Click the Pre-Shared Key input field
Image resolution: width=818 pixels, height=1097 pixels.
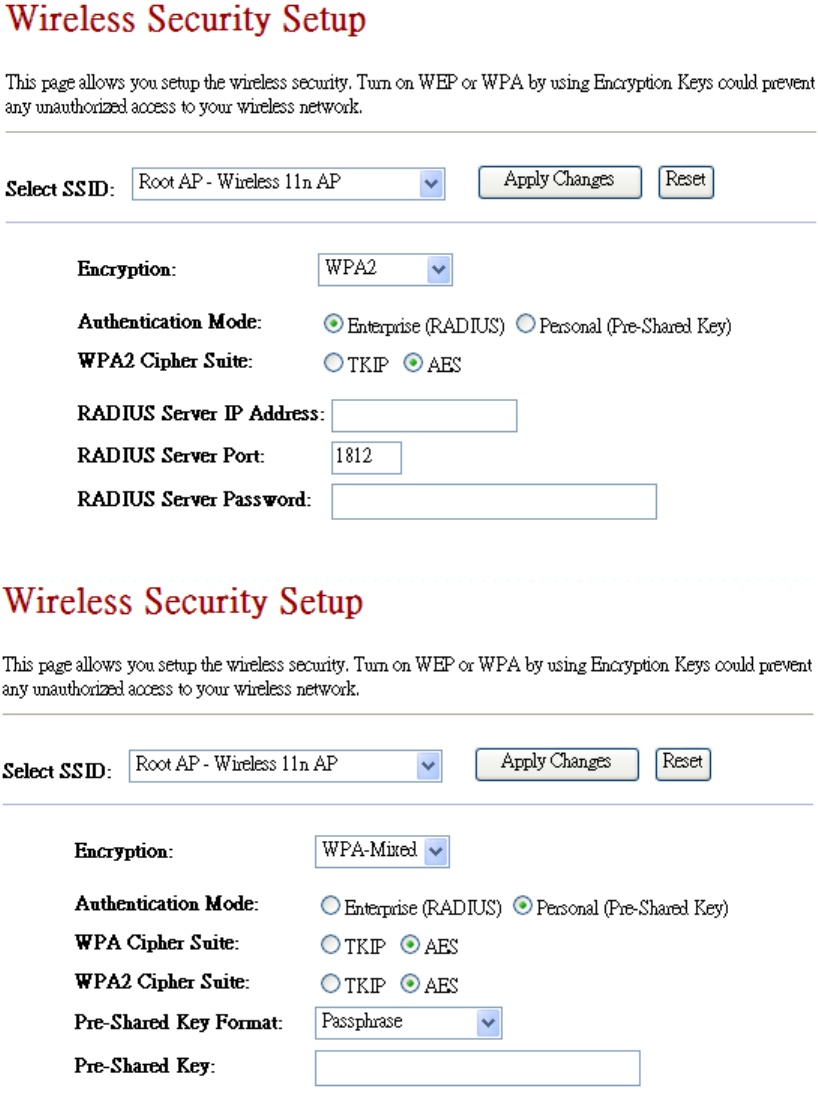coord(477,1068)
